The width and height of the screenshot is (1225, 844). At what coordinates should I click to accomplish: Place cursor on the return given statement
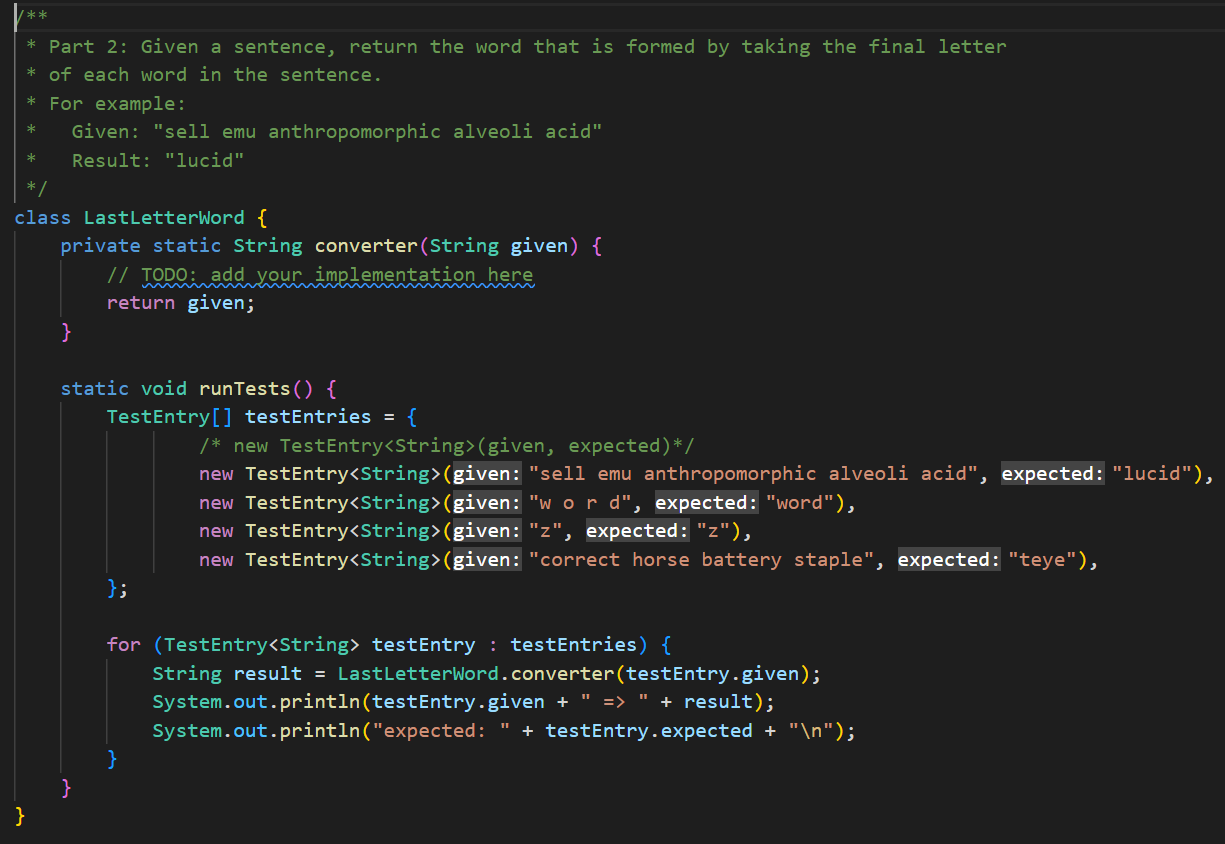(x=180, y=302)
